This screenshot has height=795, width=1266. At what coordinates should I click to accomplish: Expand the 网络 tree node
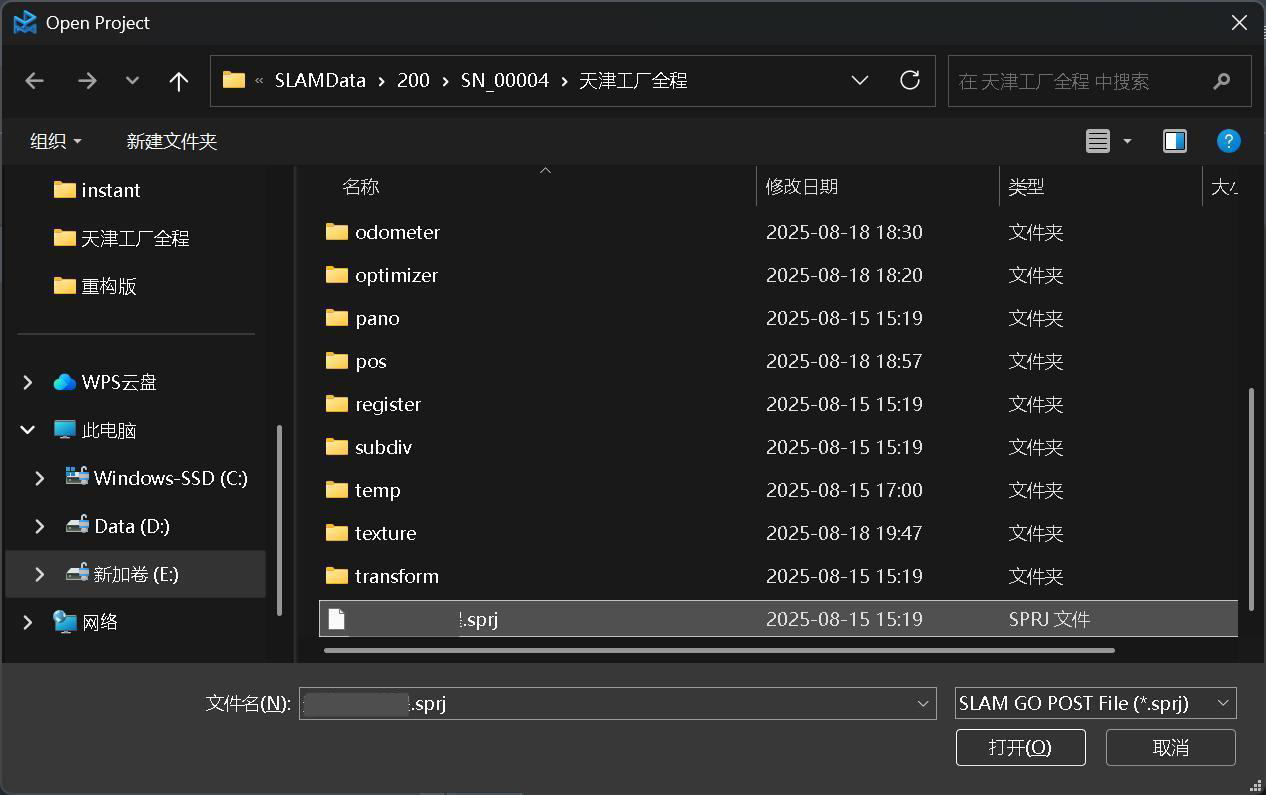(28, 622)
